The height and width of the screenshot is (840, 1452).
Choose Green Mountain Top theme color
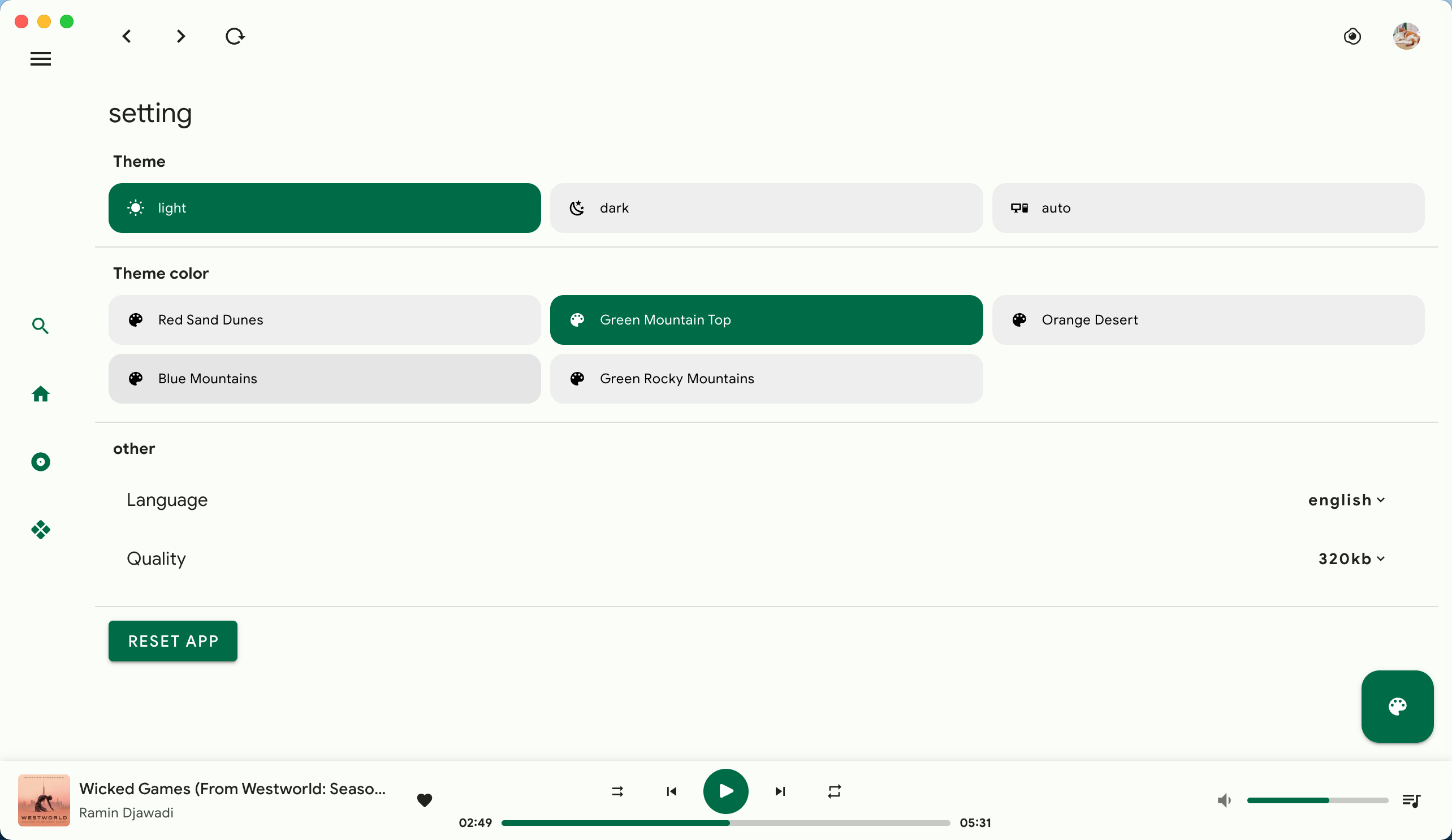[766, 320]
